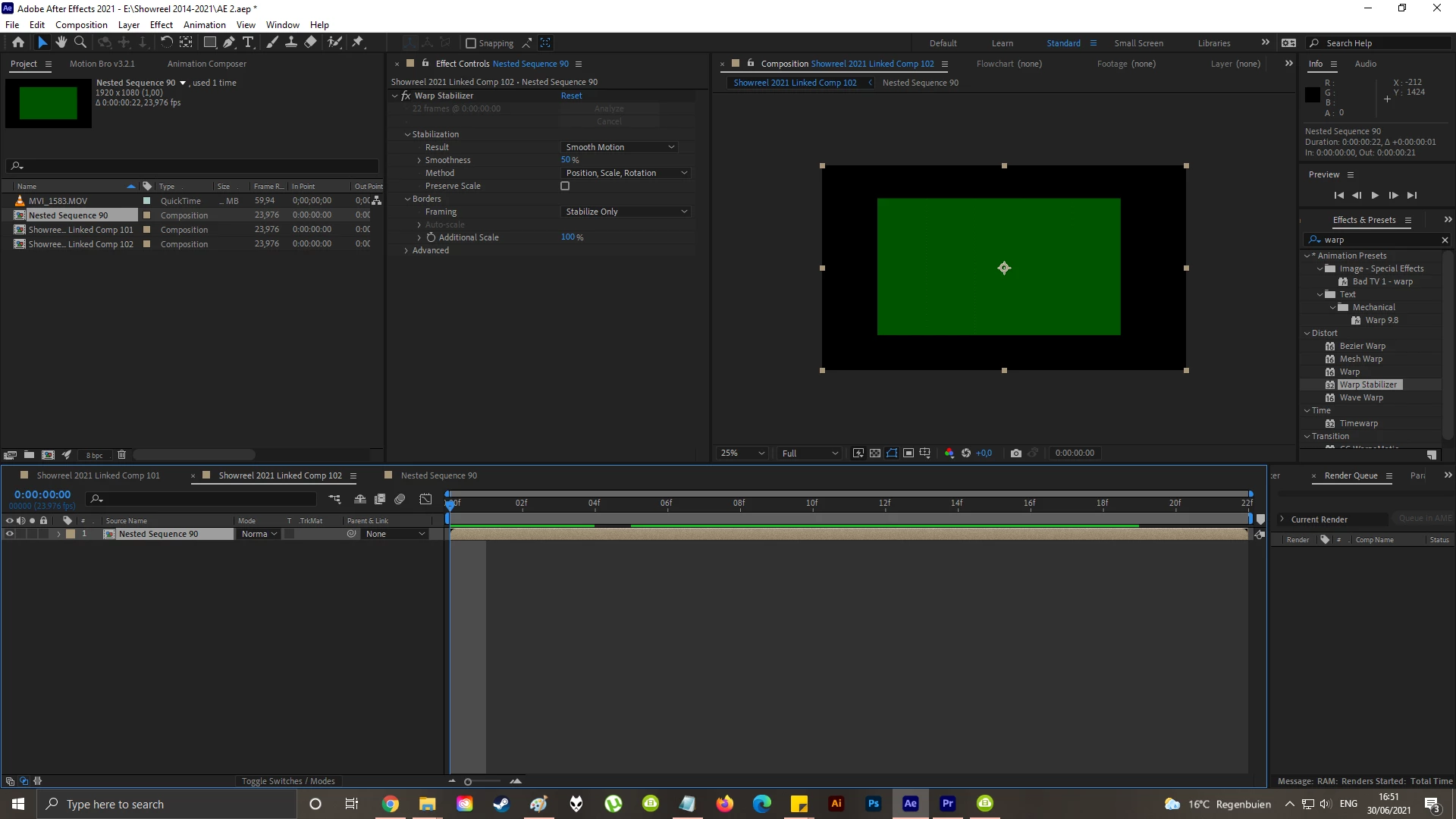This screenshot has height=819, width=1456.
Task: Select the Hand tool in toolbar
Action: coord(61,42)
